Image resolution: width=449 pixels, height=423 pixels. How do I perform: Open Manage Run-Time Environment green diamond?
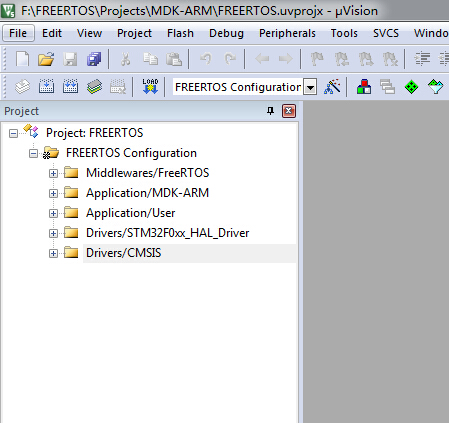pyautogui.click(x=411, y=87)
